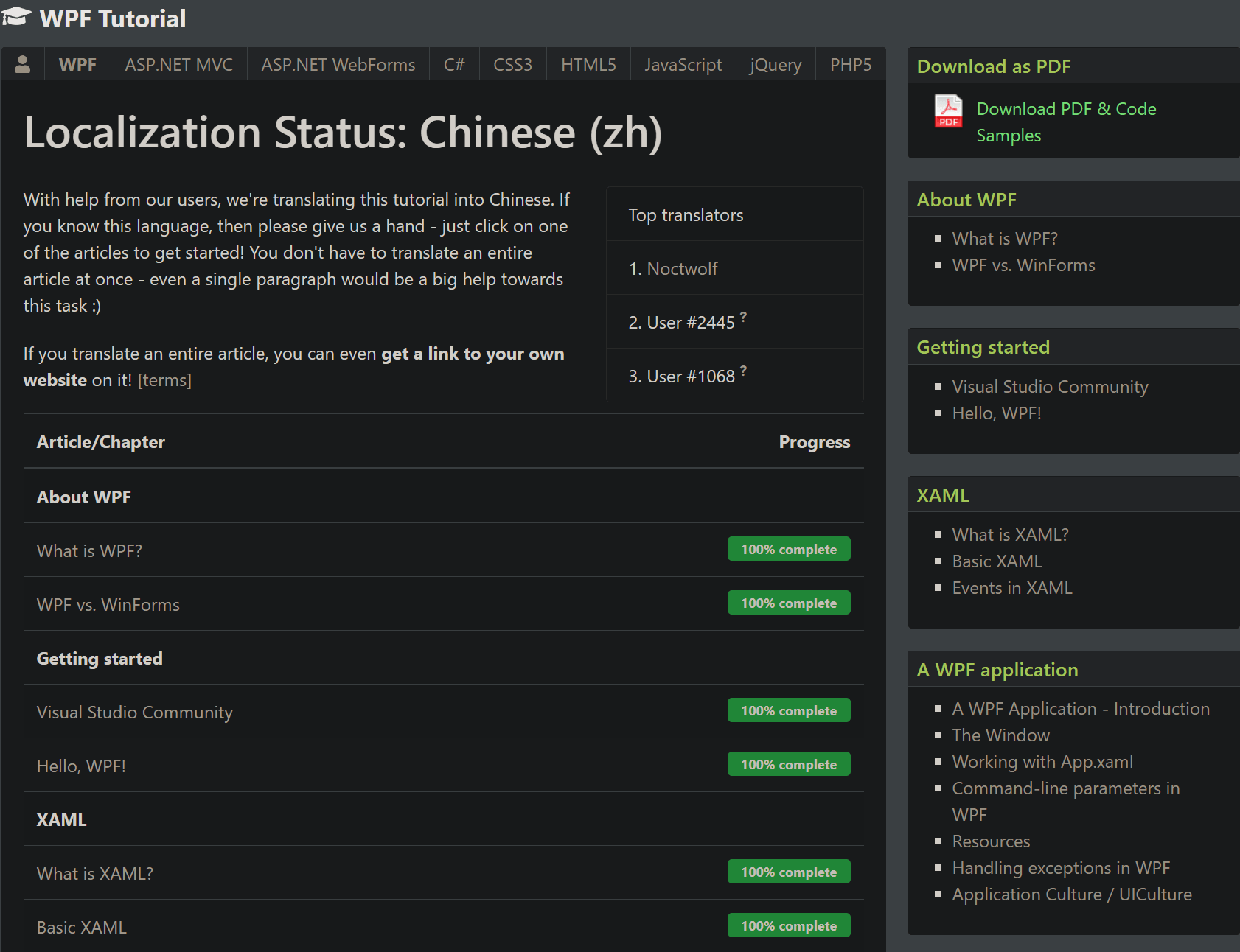The width and height of the screenshot is (1240, 952).
Task: Click question mark next to User #2445
Action: click(743, 317)
